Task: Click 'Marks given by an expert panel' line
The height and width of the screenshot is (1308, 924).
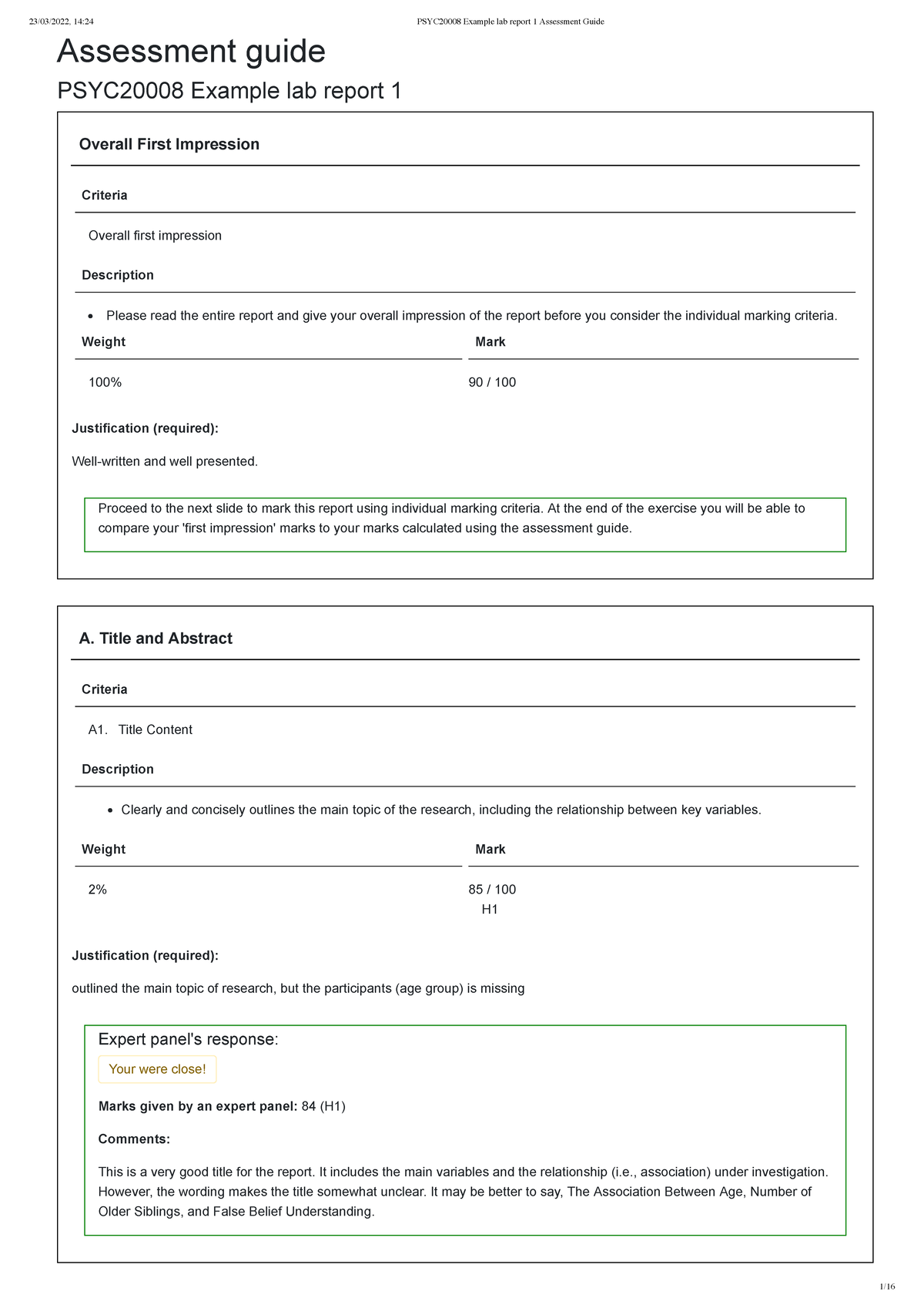Action: pos(222,1106)
